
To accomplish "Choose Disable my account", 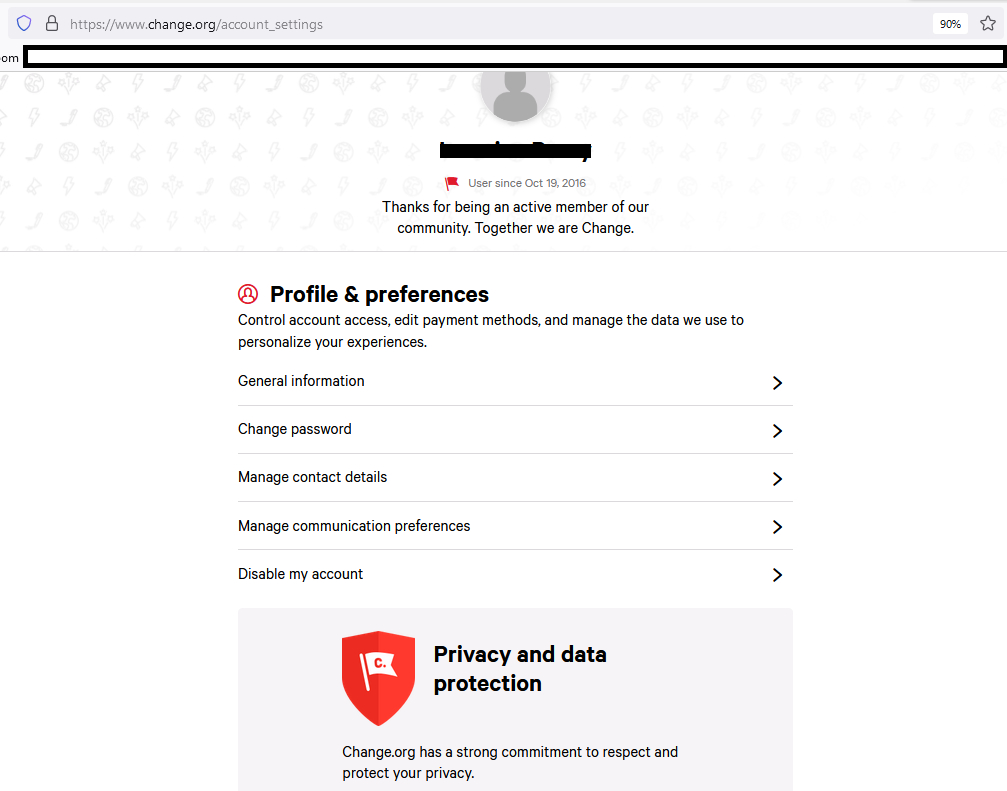I will [300, 574].
